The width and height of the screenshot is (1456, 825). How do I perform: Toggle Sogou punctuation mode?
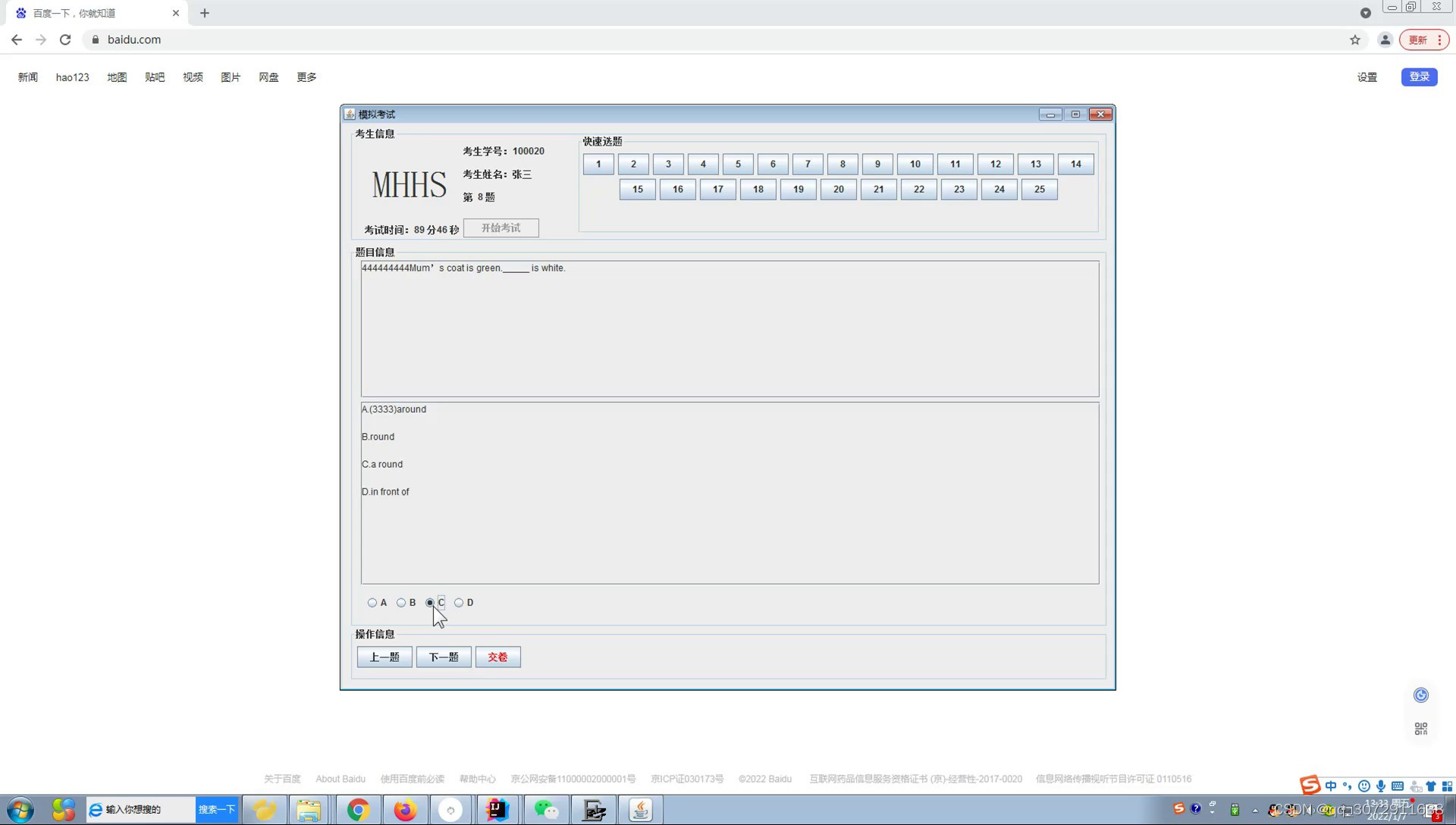(1347, 786)
